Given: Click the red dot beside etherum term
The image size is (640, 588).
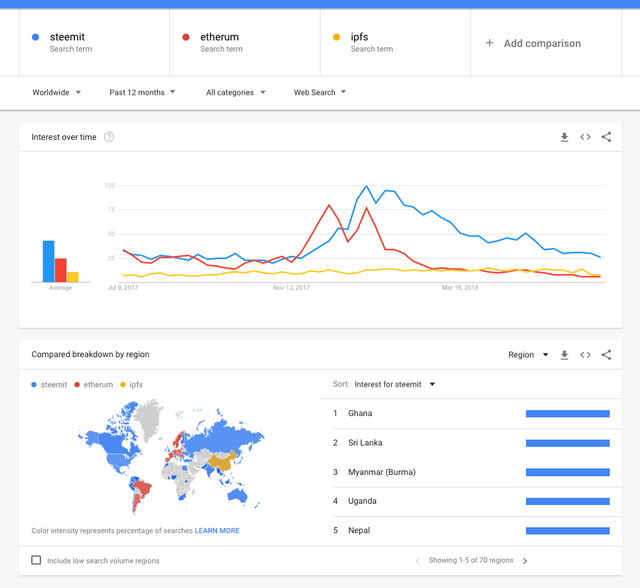Looking at the screenshot, I should coord(186,37).
